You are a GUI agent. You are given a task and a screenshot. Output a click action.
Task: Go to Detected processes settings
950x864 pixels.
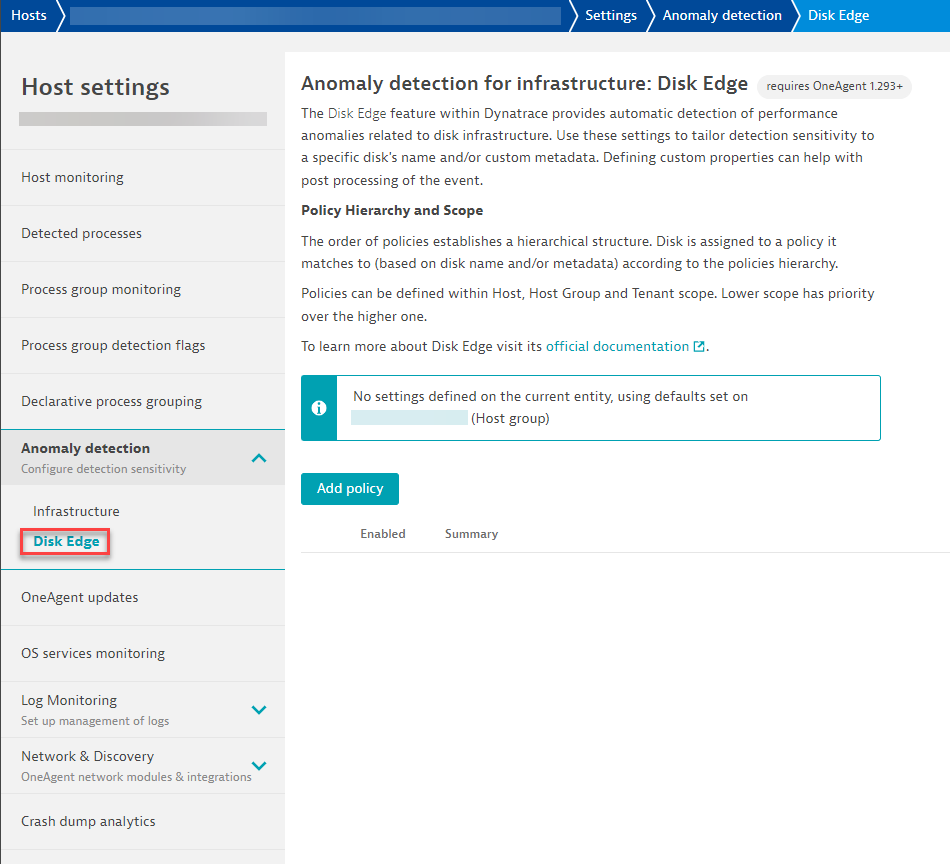tap(81, 233)
